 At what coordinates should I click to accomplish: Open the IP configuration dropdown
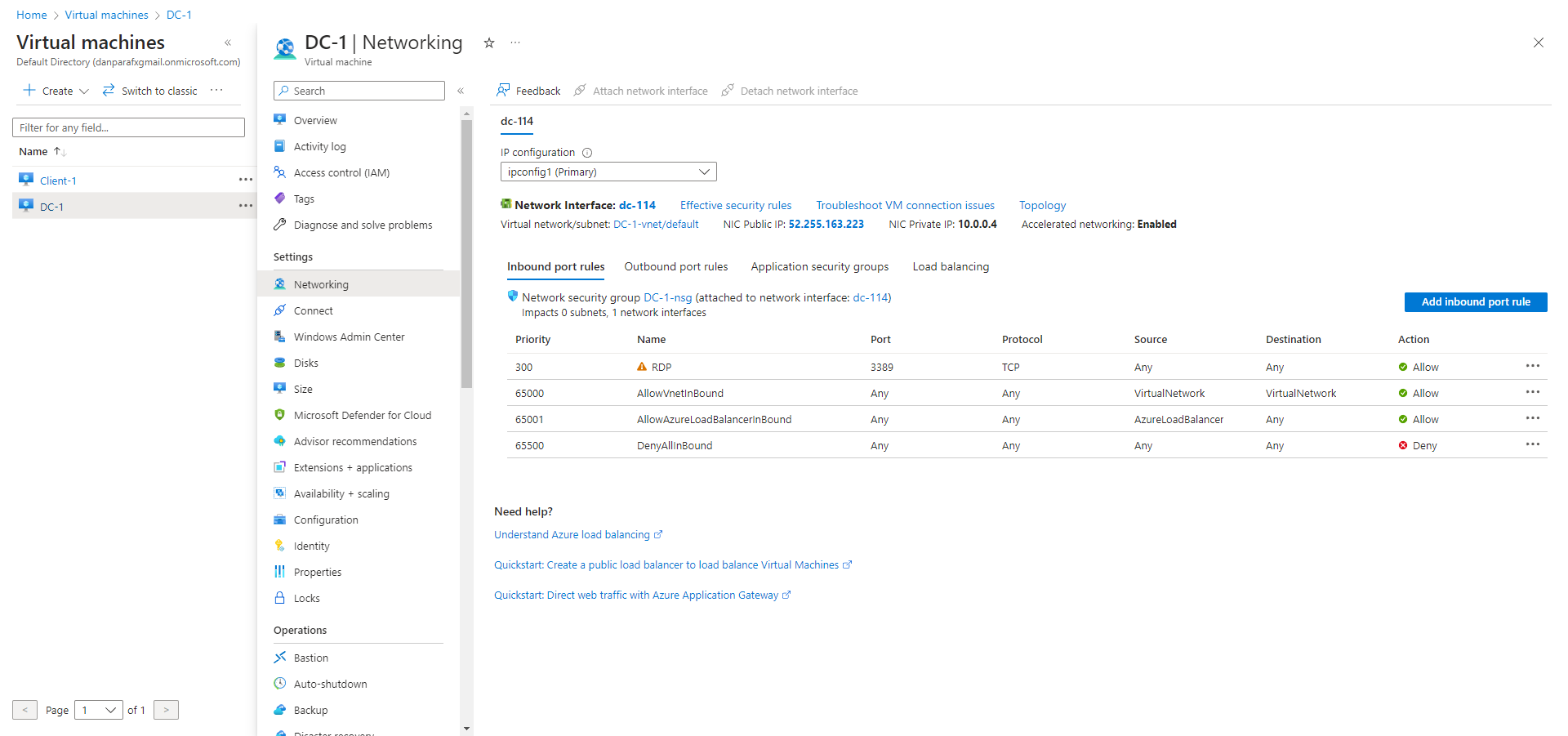coord(608,172)
